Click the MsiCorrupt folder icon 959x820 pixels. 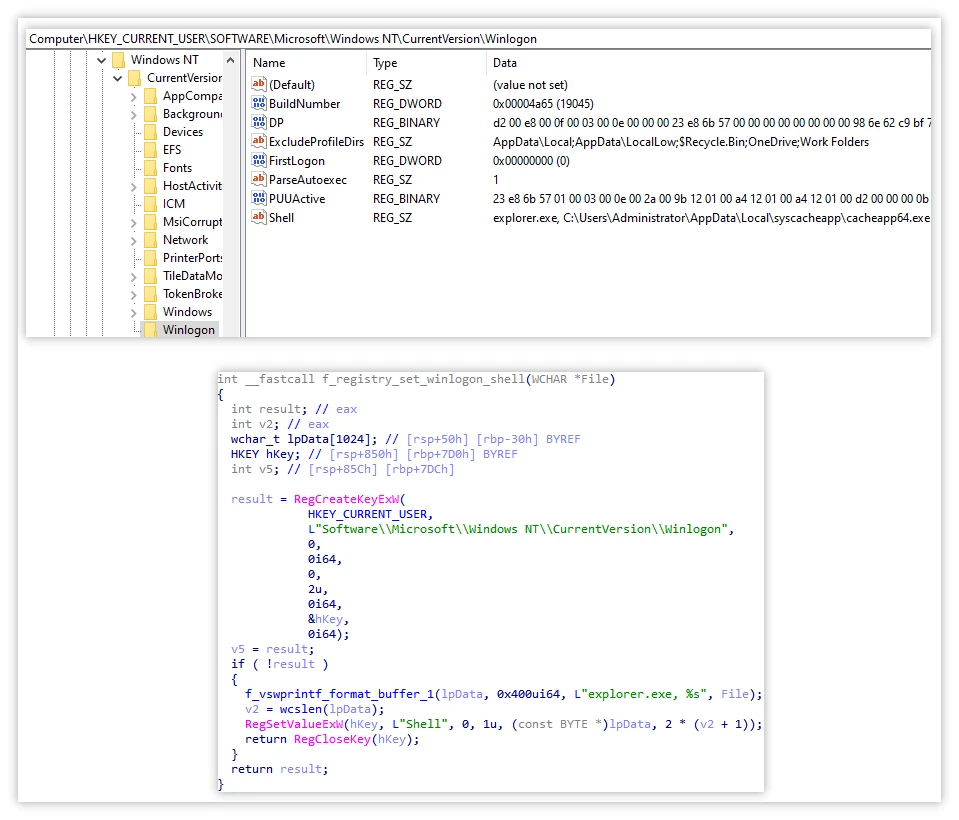pyautogui.click(x=150, y=222)
